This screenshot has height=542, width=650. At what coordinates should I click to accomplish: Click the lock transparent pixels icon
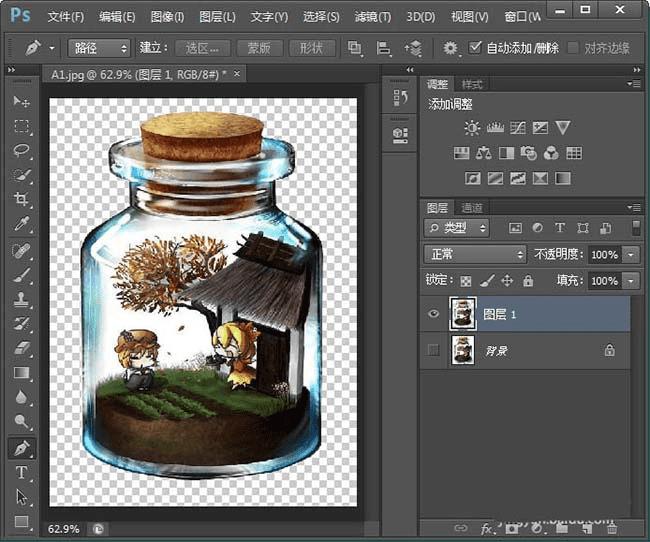tap(466, 281)
